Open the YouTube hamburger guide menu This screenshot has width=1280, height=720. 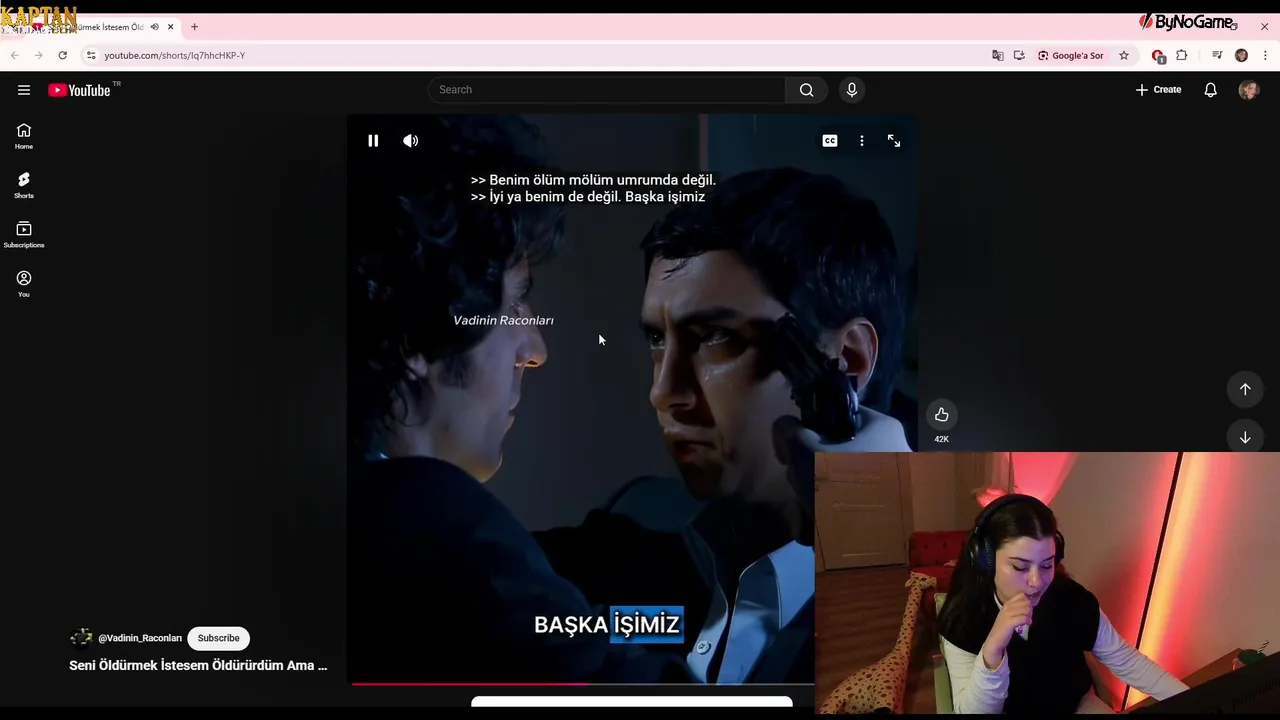coord(24,90)
